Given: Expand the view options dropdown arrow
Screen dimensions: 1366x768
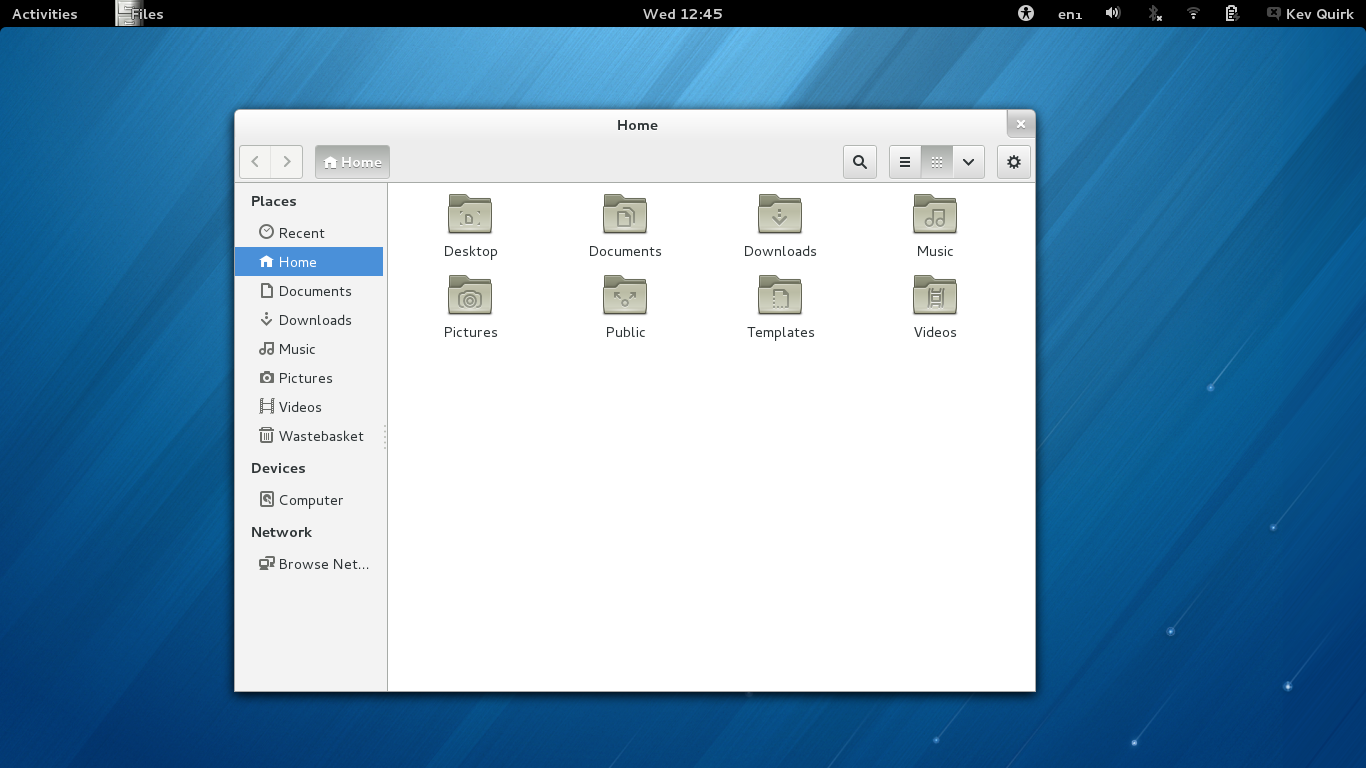Looking at the screenshot, I should [968, 162].
